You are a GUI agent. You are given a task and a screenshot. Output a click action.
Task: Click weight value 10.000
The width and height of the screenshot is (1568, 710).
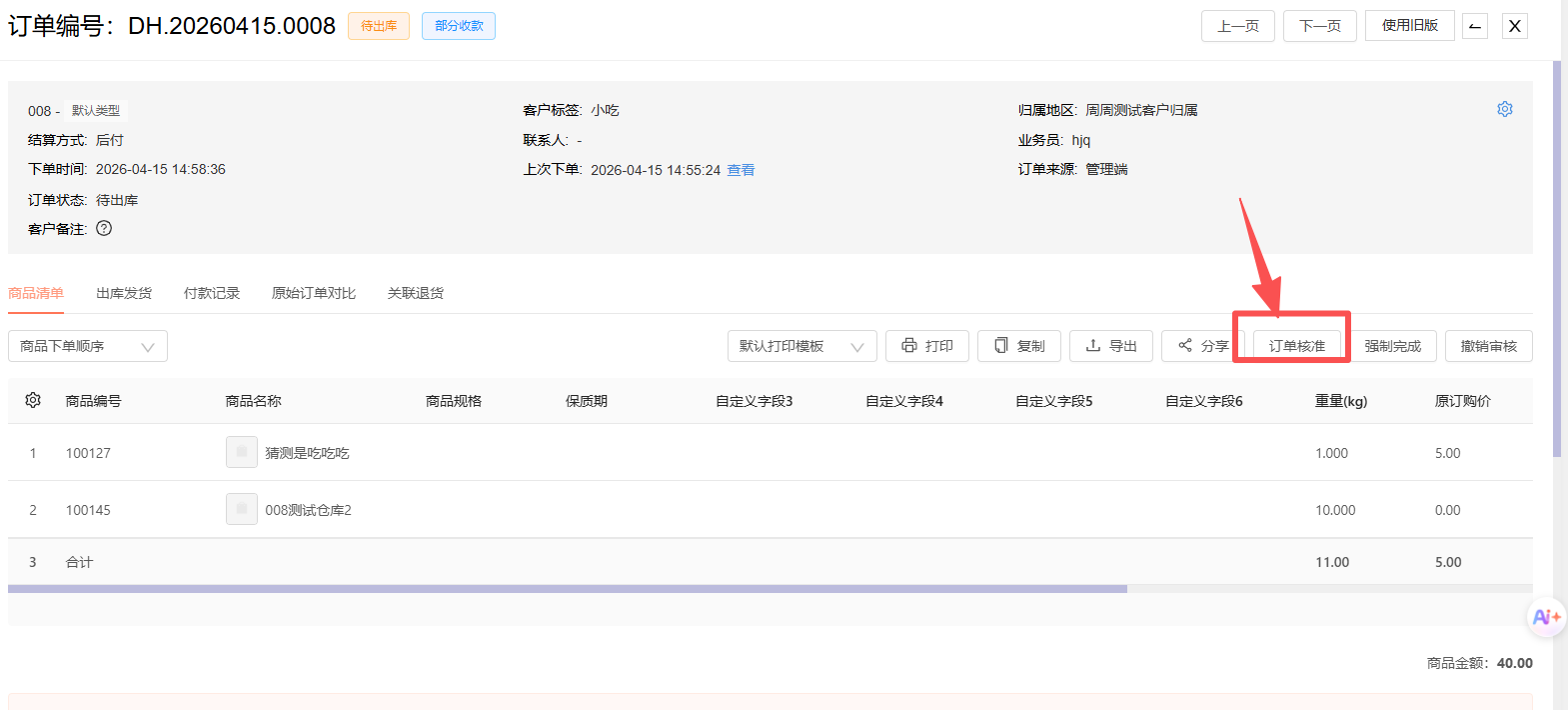(1335, 510)
